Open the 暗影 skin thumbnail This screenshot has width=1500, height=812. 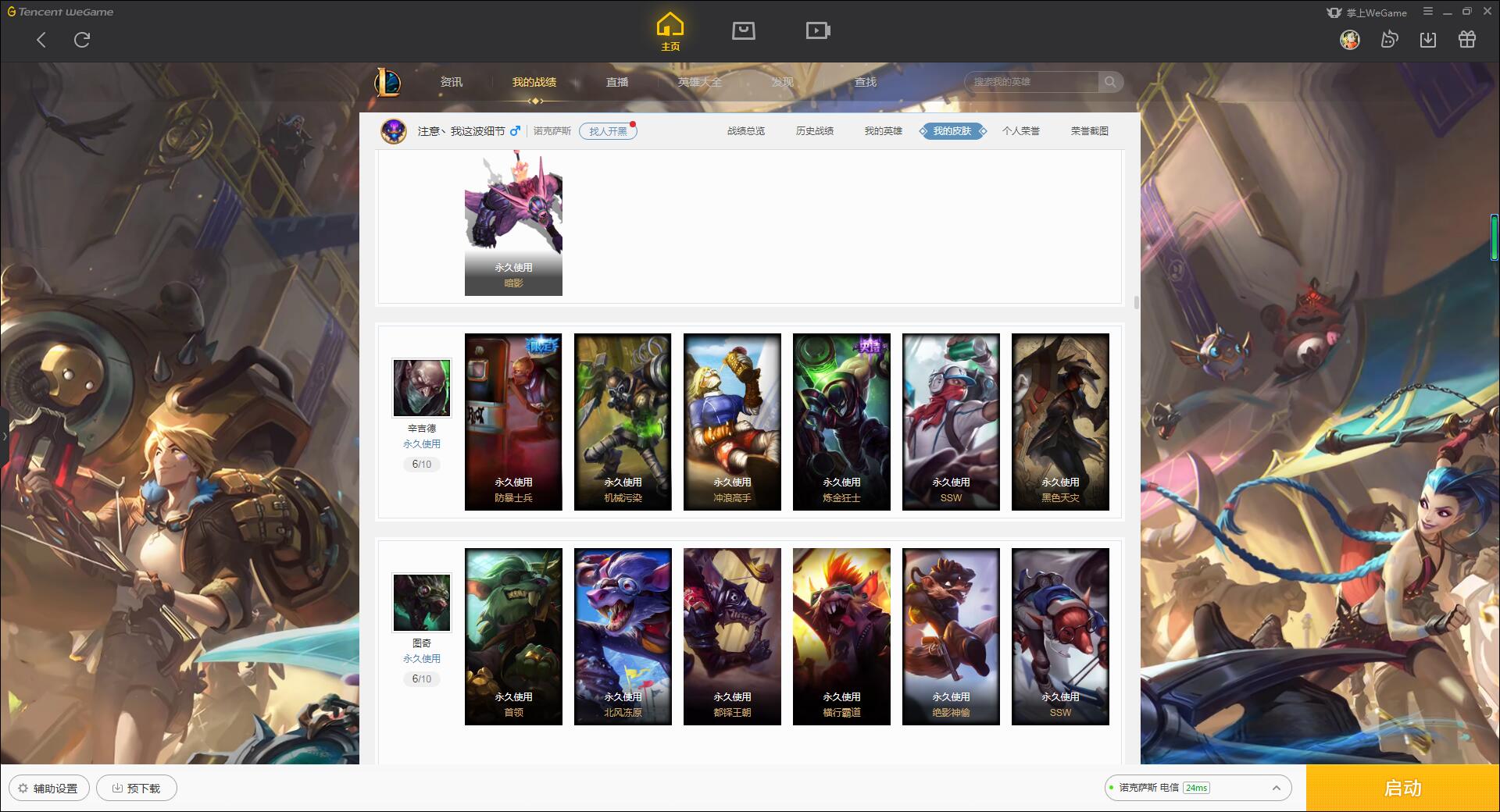[x=513, y=223]
